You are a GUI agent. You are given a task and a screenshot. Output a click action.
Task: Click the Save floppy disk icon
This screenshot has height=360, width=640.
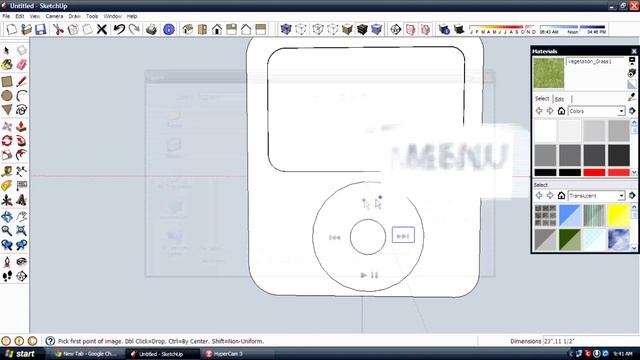(x=40, y=29)
